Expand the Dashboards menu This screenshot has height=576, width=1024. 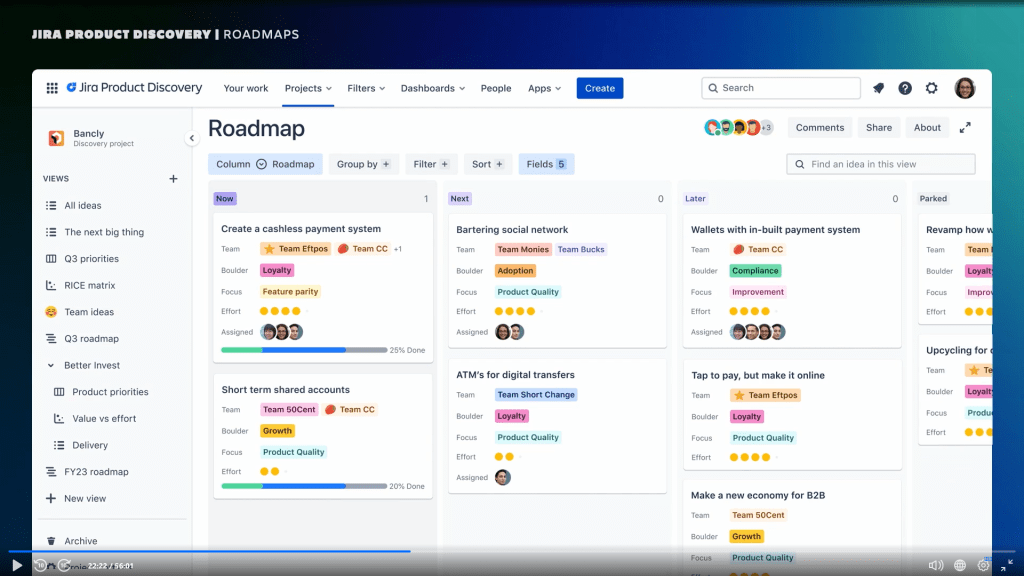[x=432, y=88]
